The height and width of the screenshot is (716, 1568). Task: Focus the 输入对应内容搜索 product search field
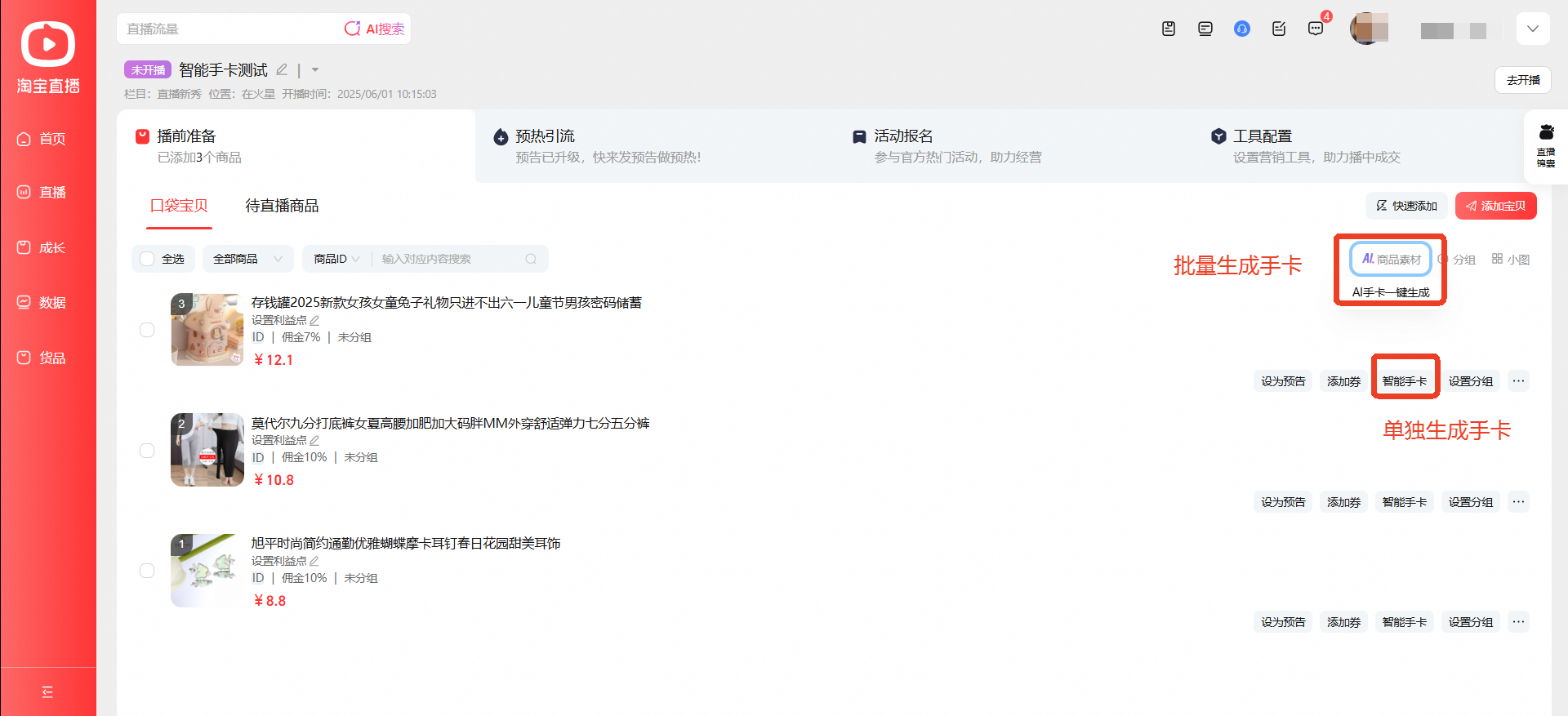pos(449,259)
